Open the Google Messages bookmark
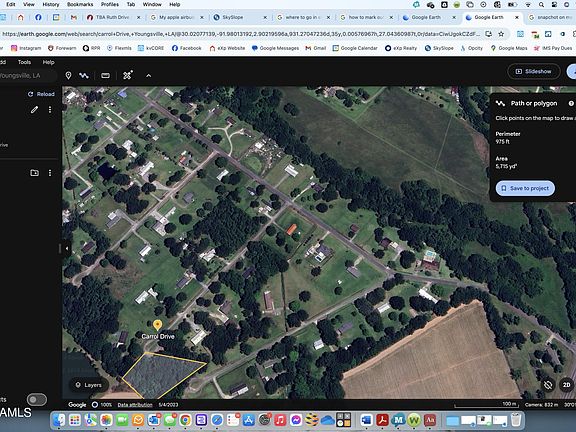The width and height of the screenshot is (576, 432). 275,48
